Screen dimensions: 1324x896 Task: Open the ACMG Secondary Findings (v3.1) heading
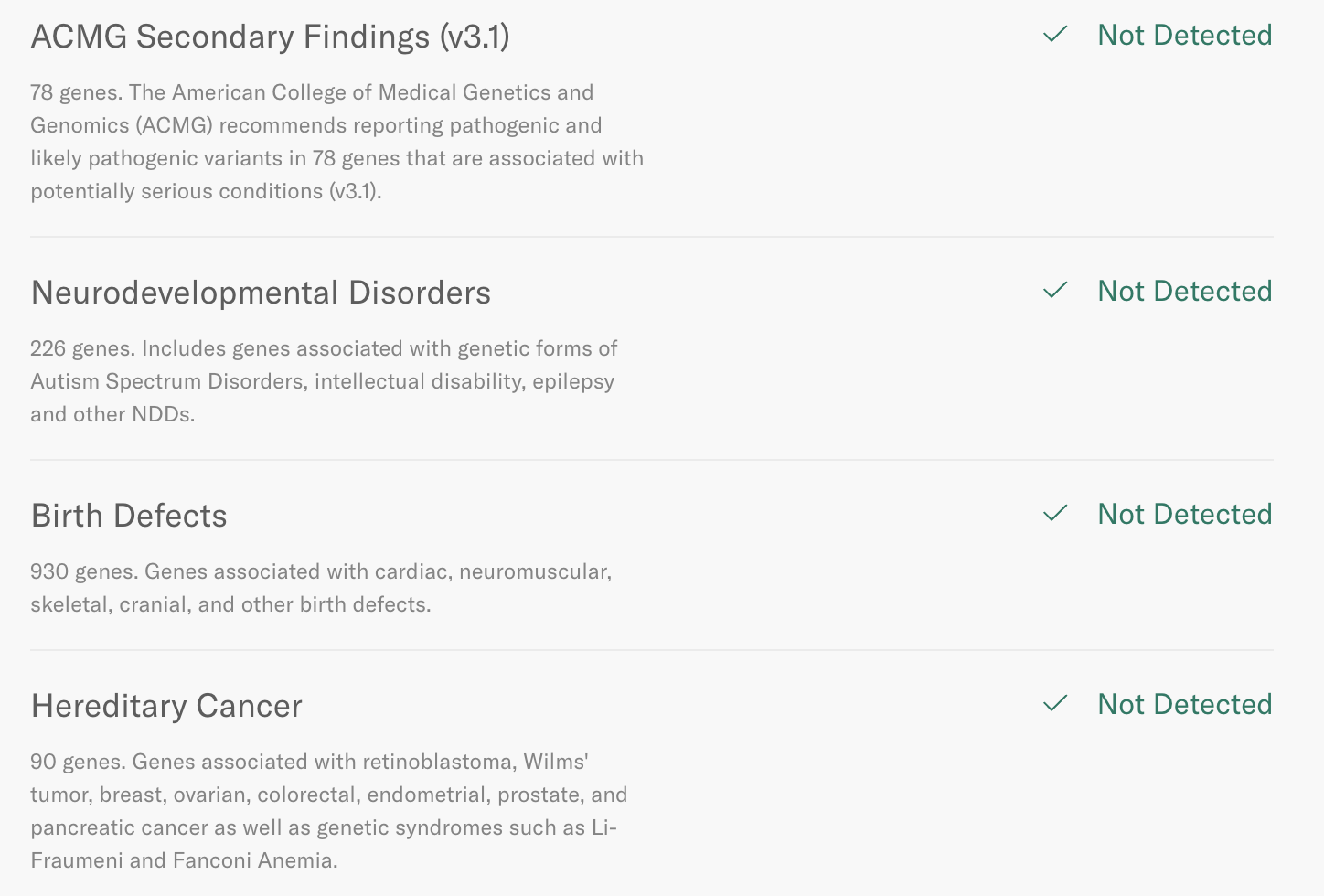point(270,37)
